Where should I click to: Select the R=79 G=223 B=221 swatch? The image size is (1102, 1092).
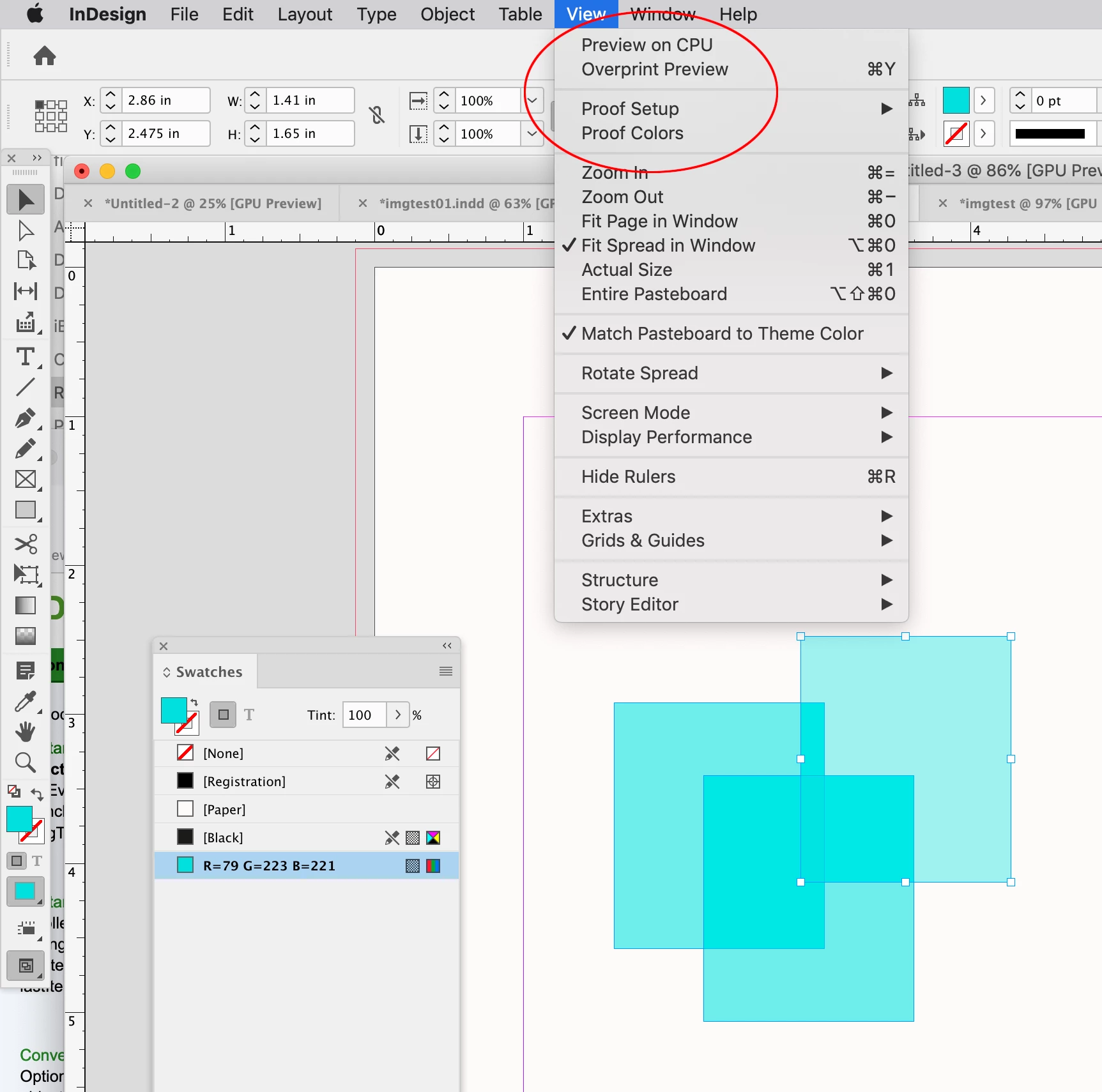[x=307, y=866]
